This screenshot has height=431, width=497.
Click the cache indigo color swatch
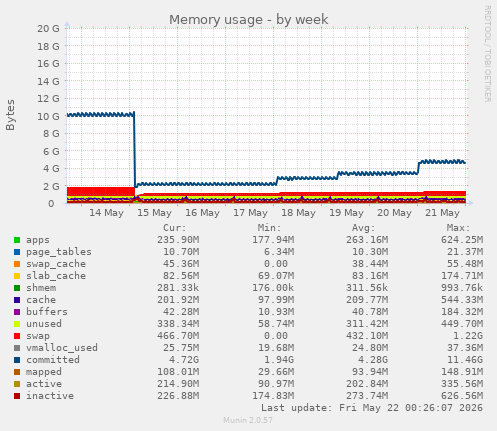pos(17,300)
